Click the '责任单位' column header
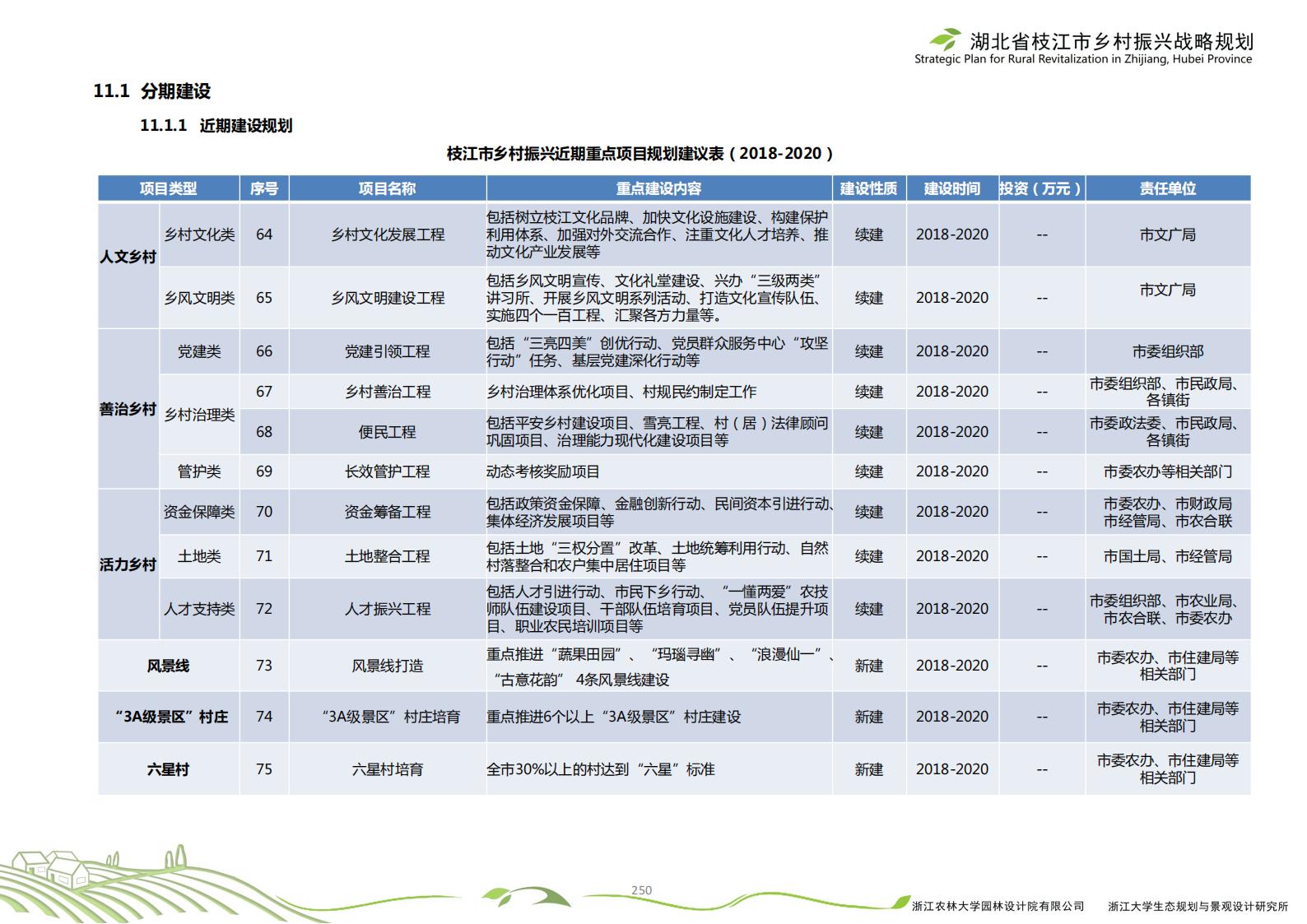This screenshot has height=924, width=1307. click(x=1168, y=188)
